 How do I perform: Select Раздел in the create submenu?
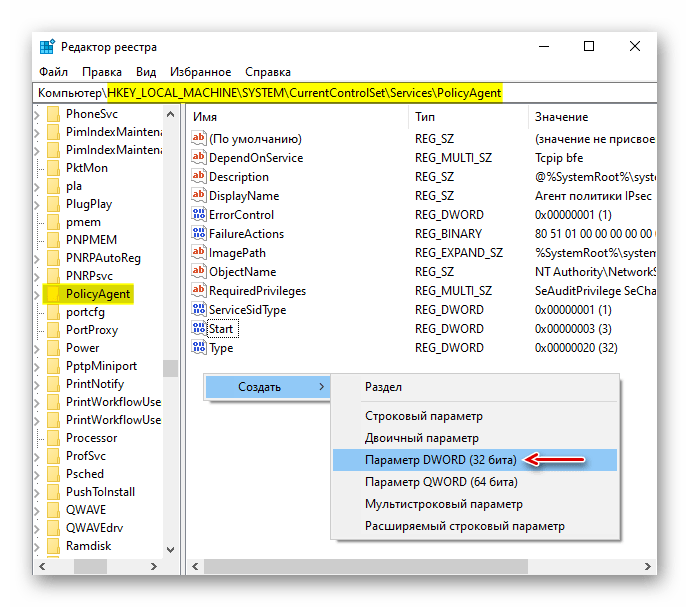click(384, 387)
